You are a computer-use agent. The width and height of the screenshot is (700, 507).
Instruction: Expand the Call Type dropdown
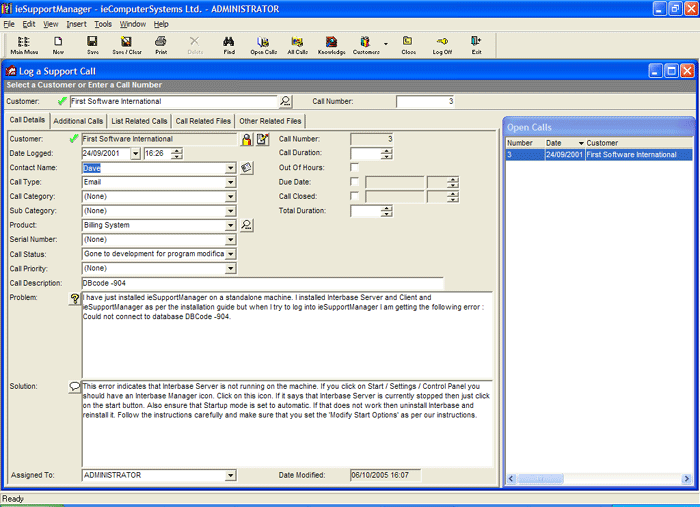(x=231, y=183)
